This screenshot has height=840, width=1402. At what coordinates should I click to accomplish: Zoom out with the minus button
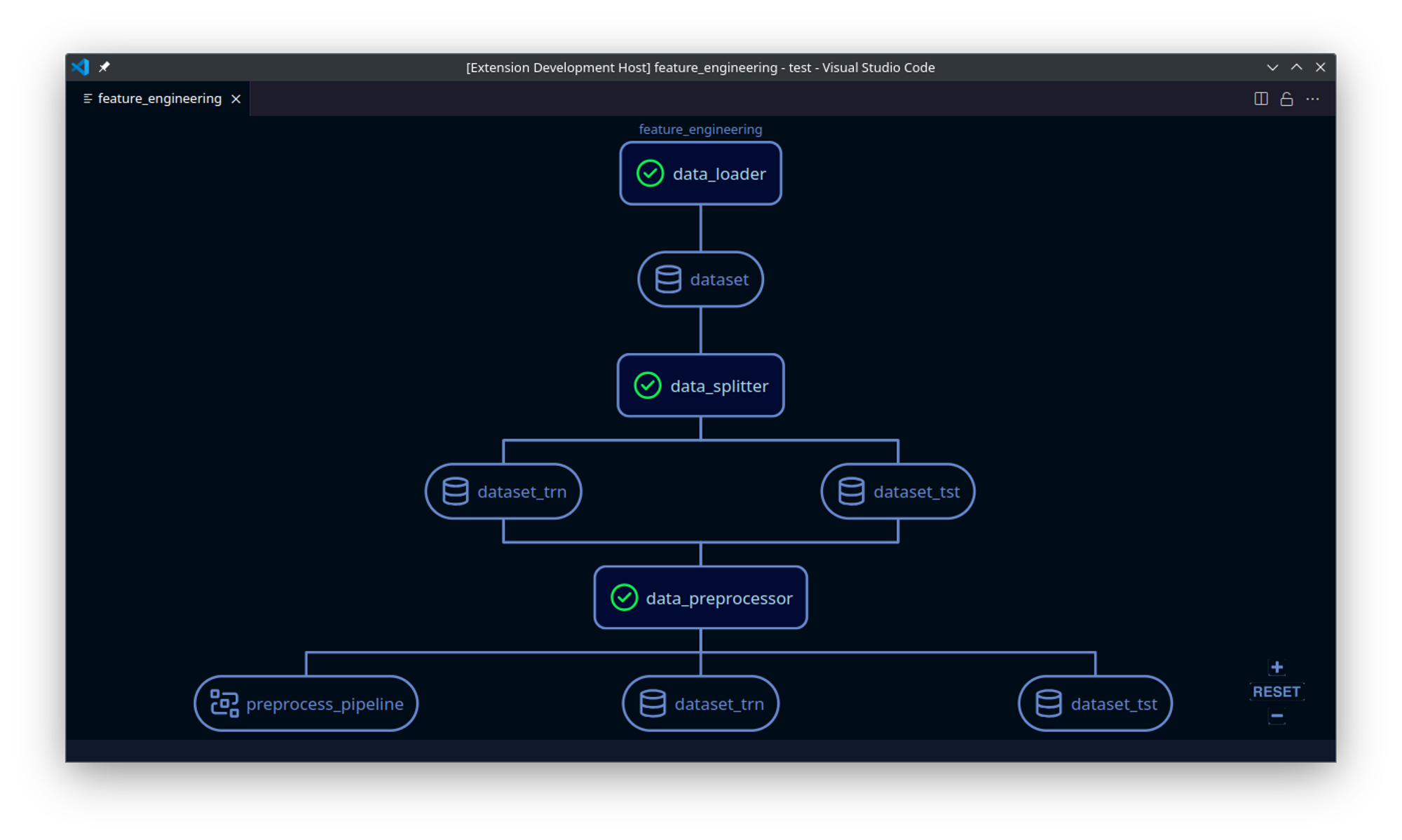(1277, 716)
